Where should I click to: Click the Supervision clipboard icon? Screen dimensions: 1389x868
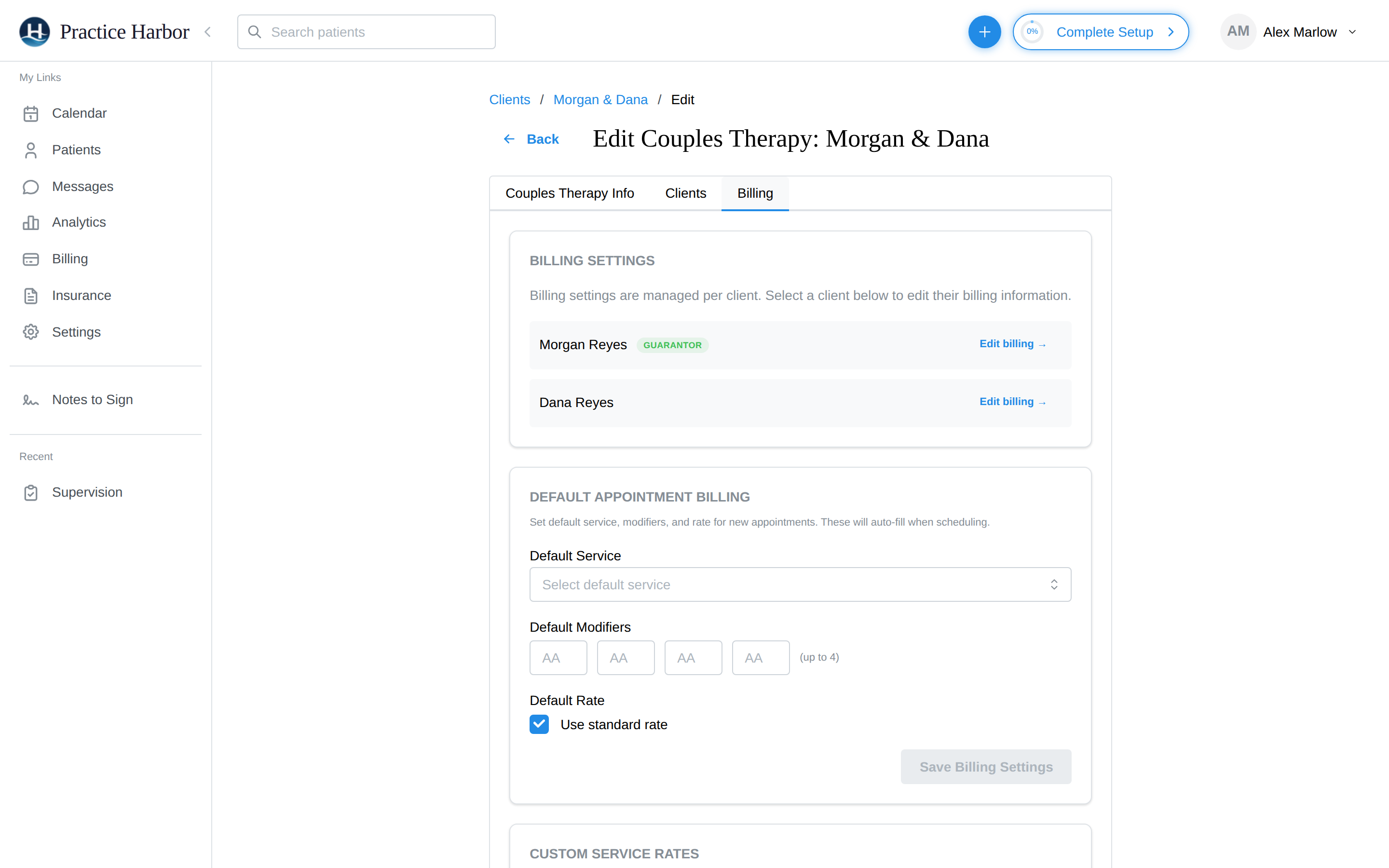tap(31, 492)
